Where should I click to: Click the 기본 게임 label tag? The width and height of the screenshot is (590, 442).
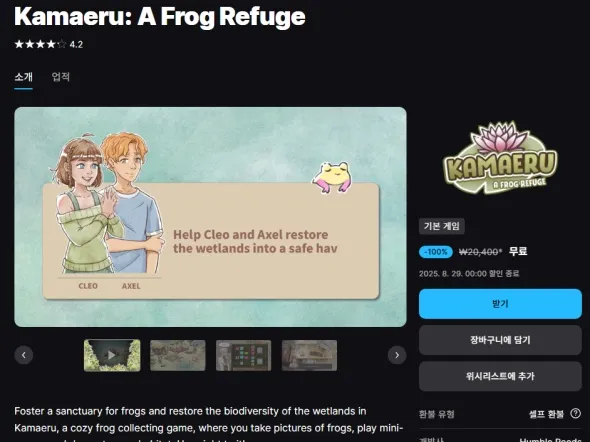[x=442, y=226]
